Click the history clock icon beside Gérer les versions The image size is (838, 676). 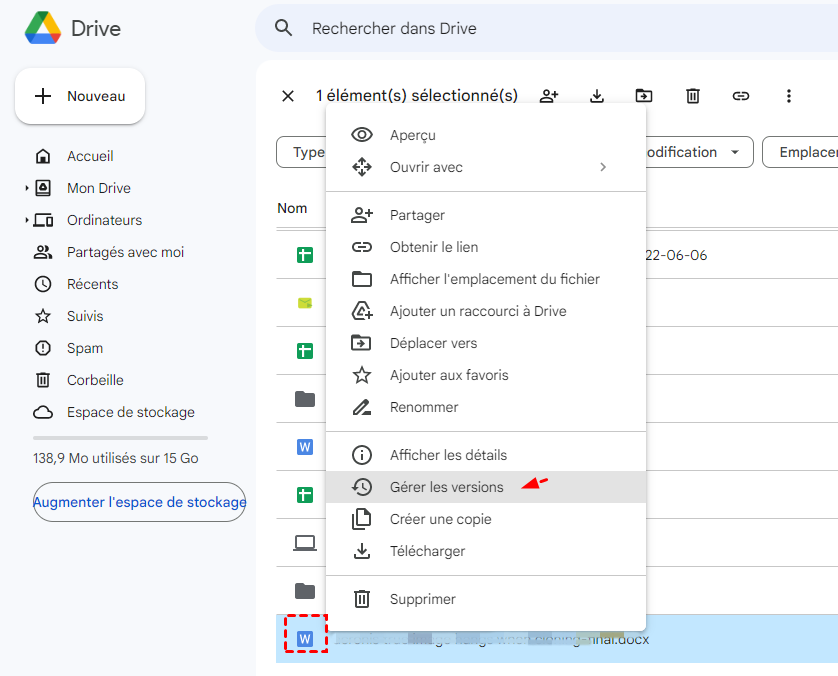(362, 487)
